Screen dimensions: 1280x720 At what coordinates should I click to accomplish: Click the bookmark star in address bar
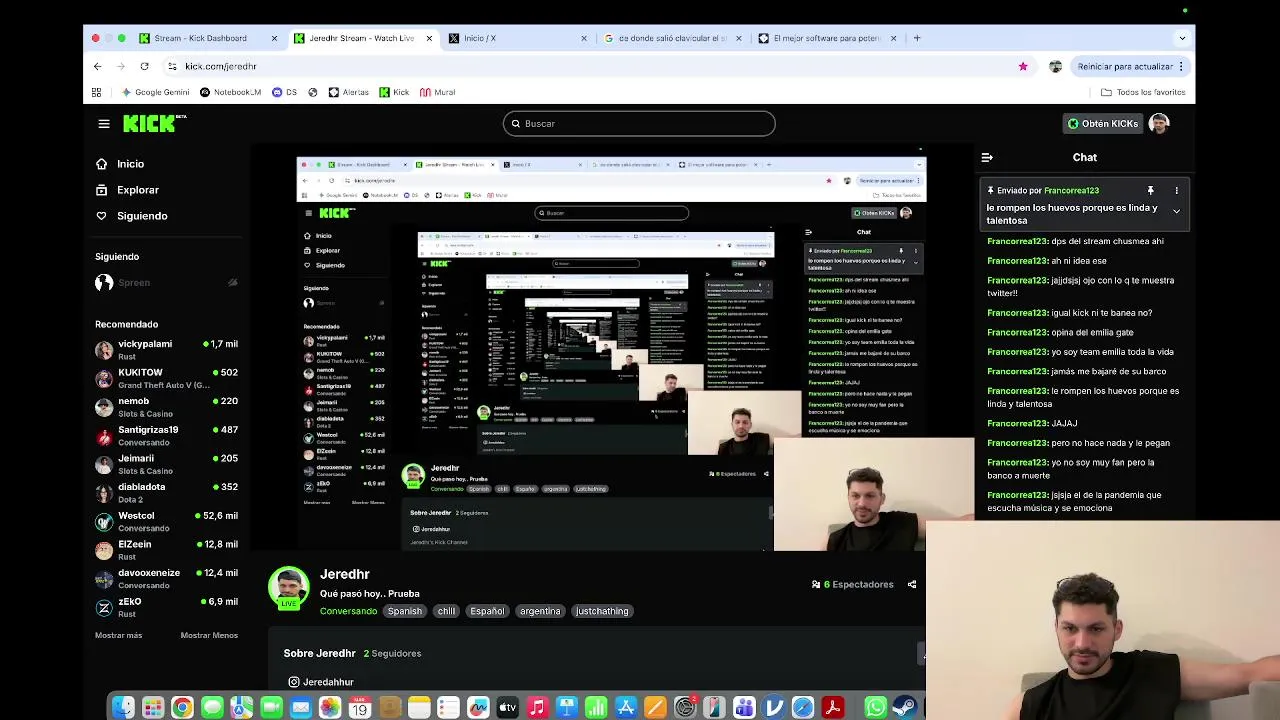(x=1023, y=66)
